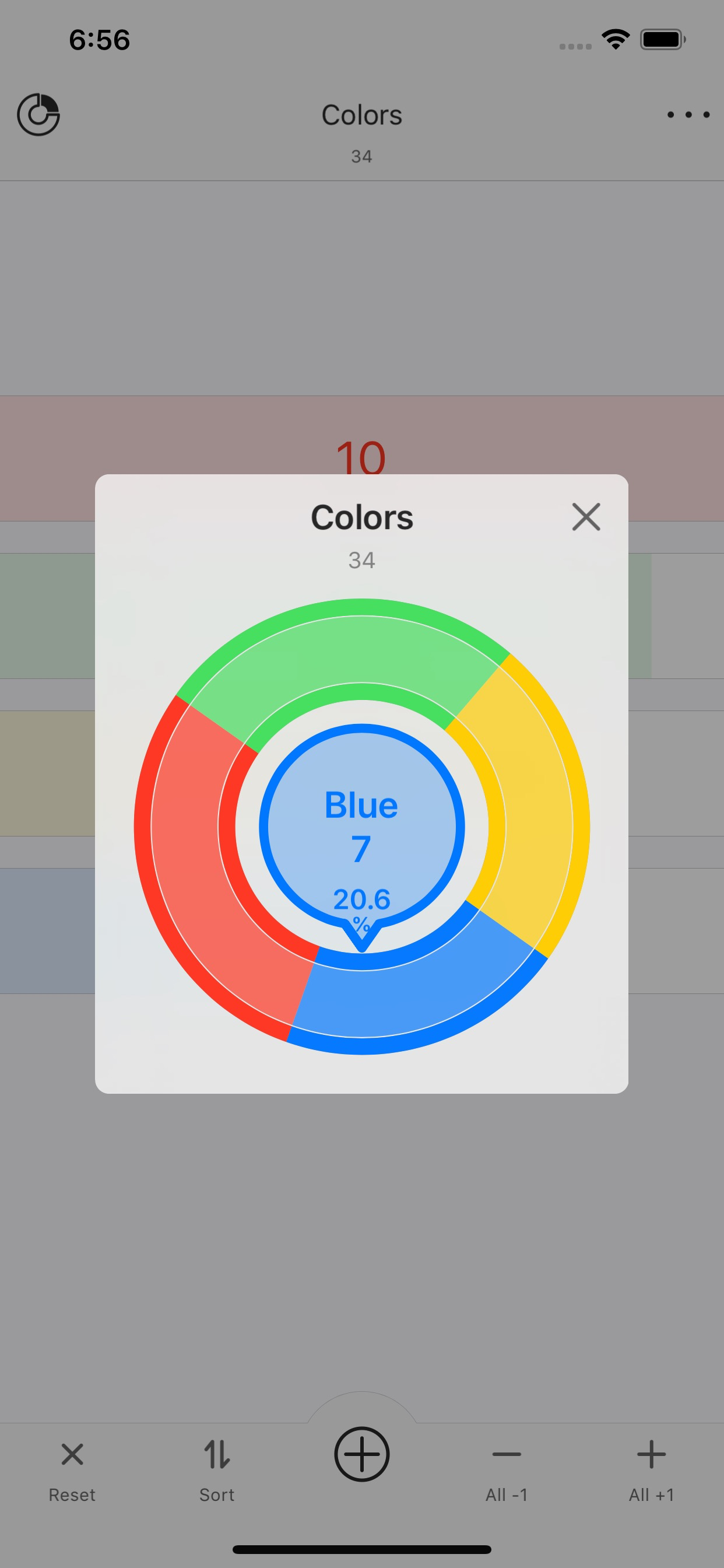The height and width of the screenshot is (1568, 724).
Task: Tap the yellow counter row behind the popup
Action: [x=47, y=773]
